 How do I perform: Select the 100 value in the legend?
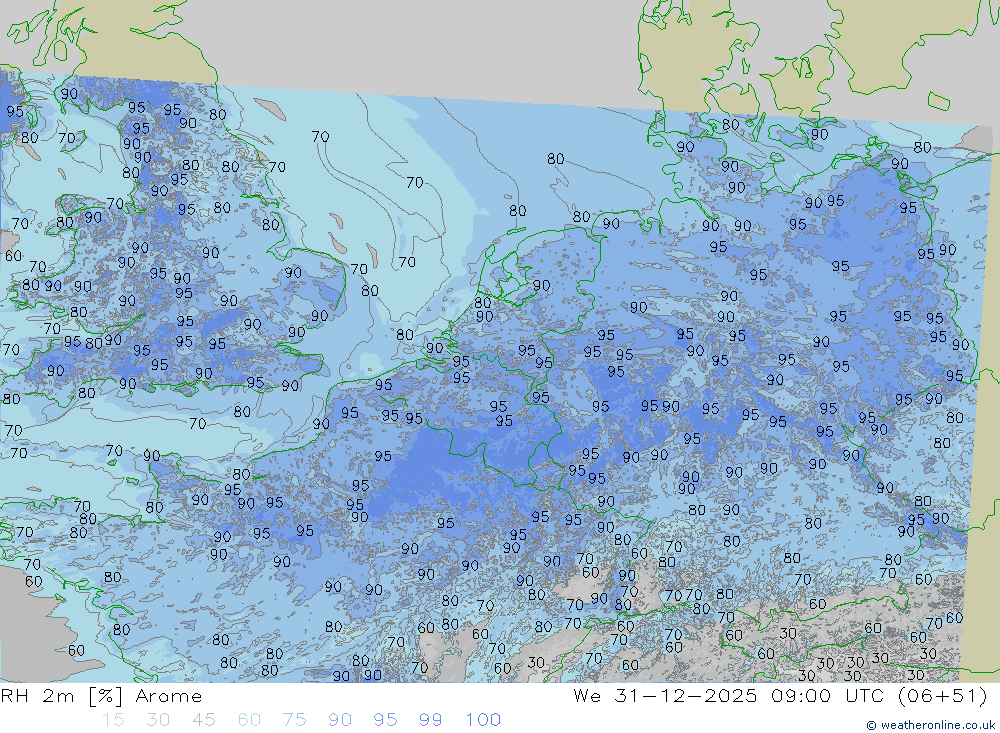483,720
